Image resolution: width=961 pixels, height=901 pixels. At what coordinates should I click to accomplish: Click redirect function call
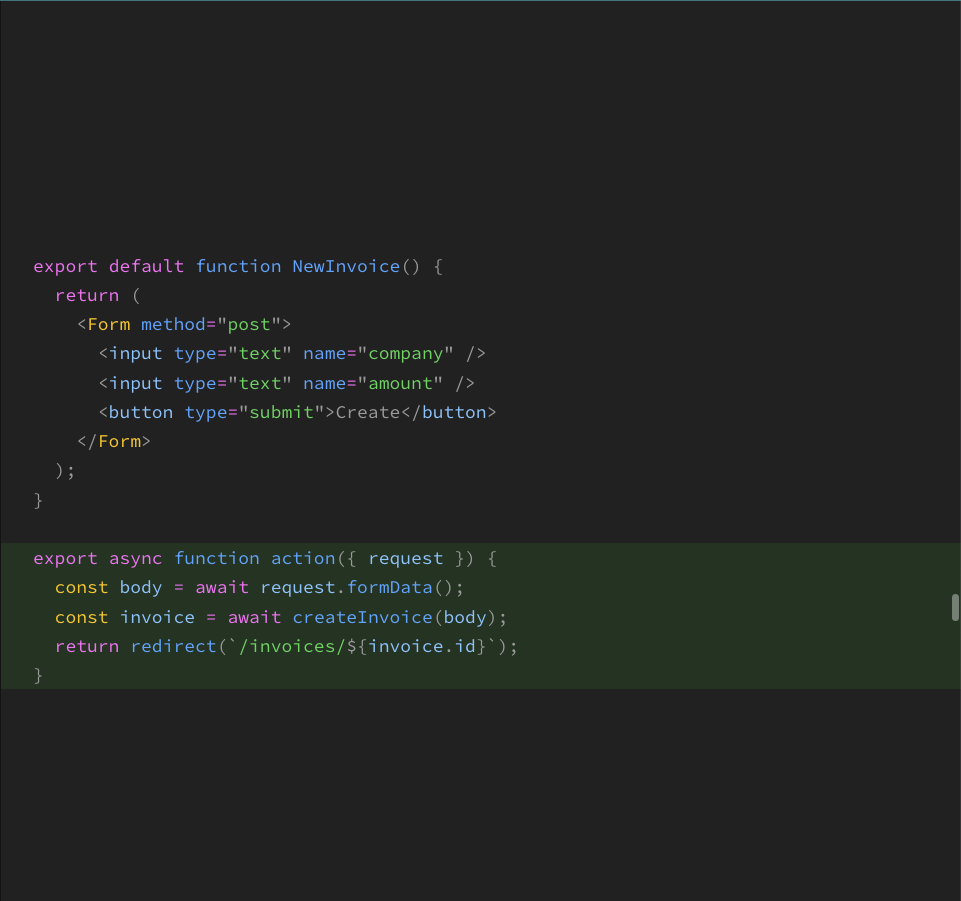click(173, 646)
